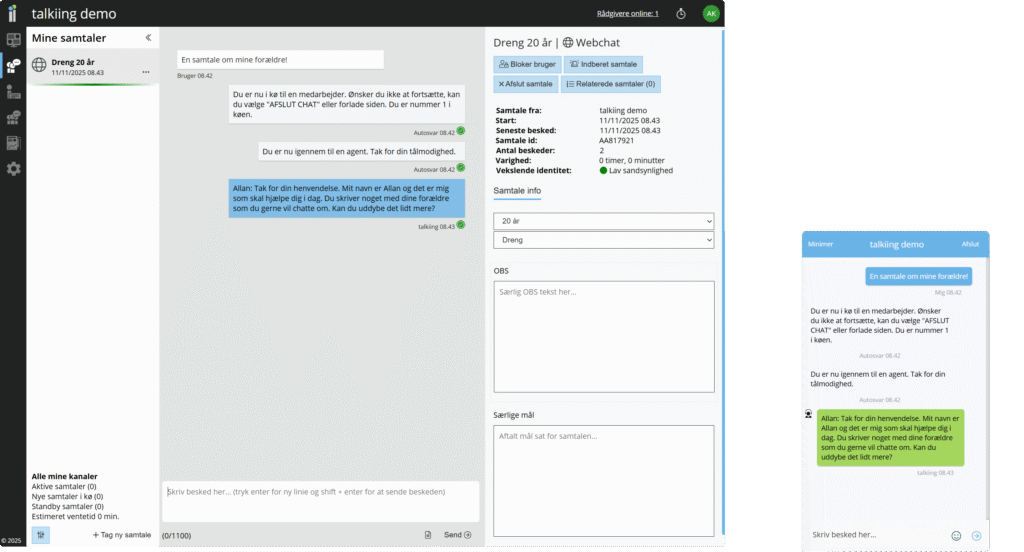Click the timer icon in top bar

pos(681,14)
